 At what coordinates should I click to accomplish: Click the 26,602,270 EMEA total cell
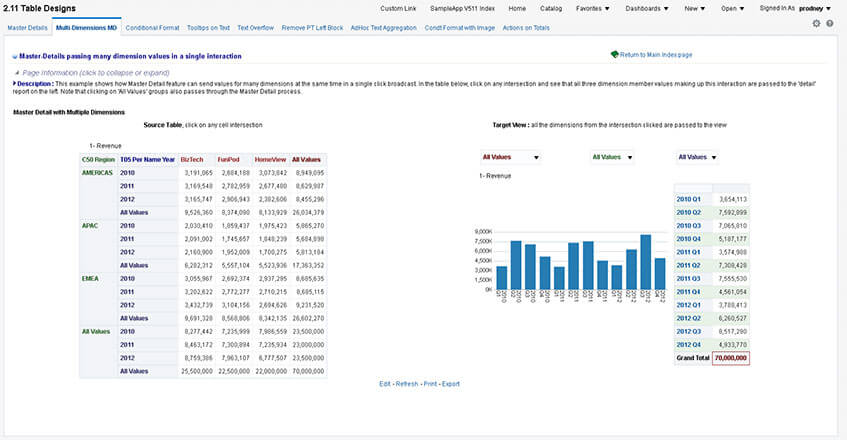coord(308,319)
